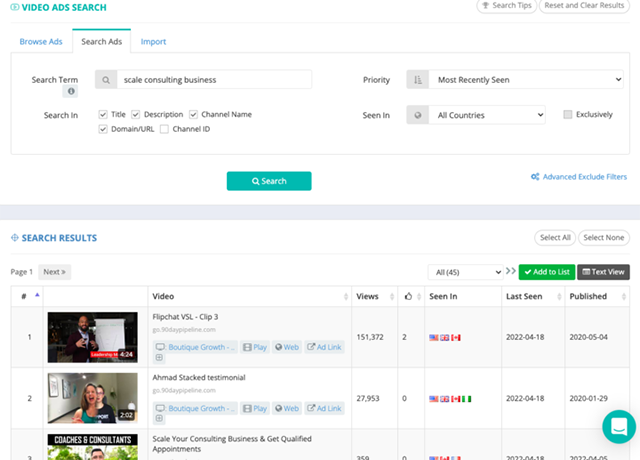Open Search Tips
The height and width of the screenshot is (460, 640).
pyautogui.click(x=507, y=6)
